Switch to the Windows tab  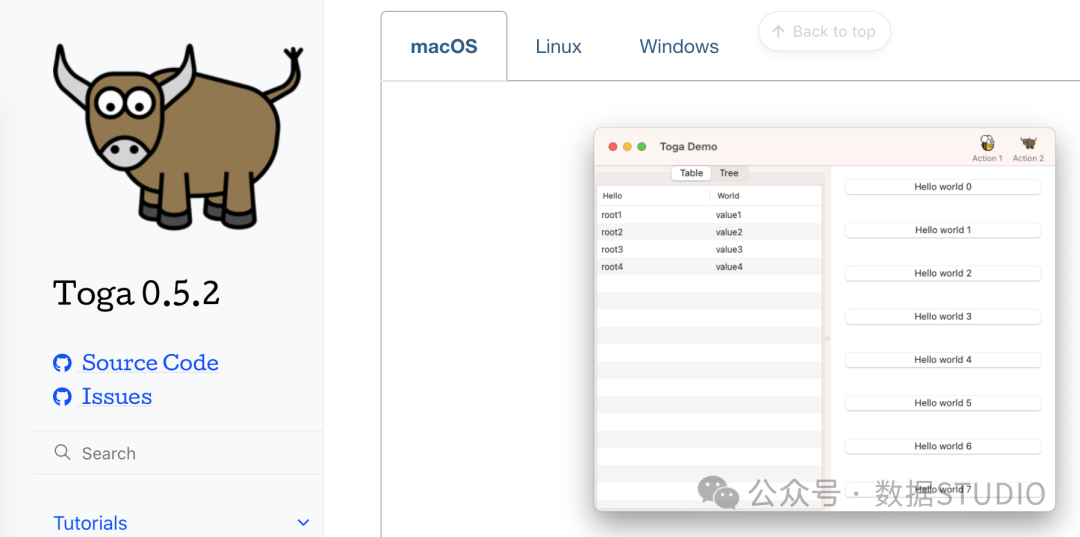[x=679, y=46]
